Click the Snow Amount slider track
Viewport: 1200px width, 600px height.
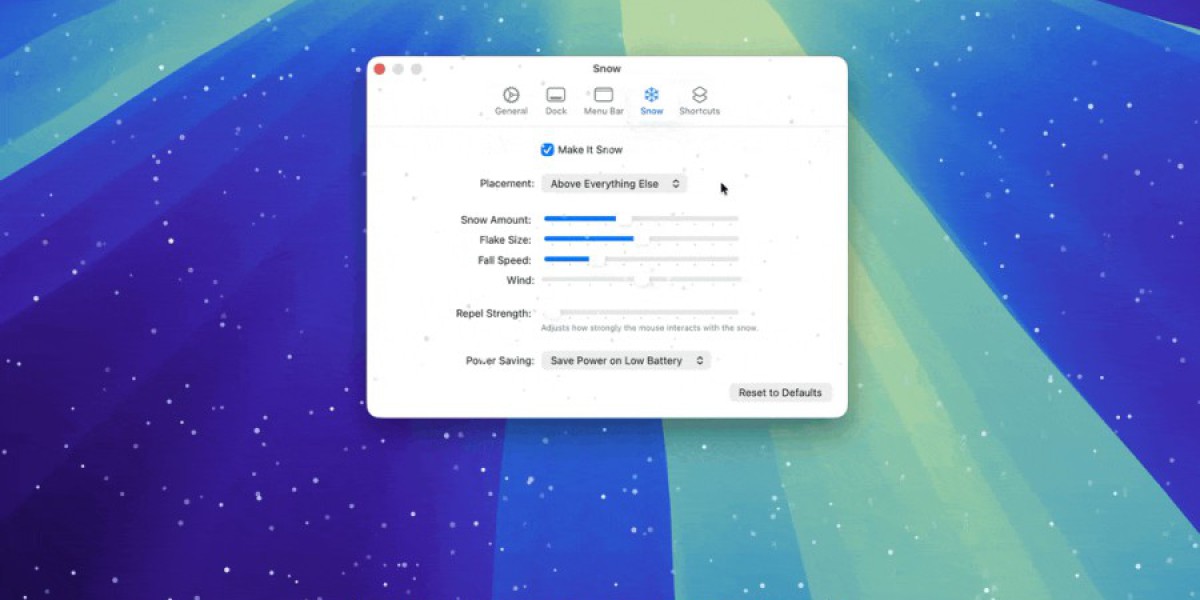(640, 219)
